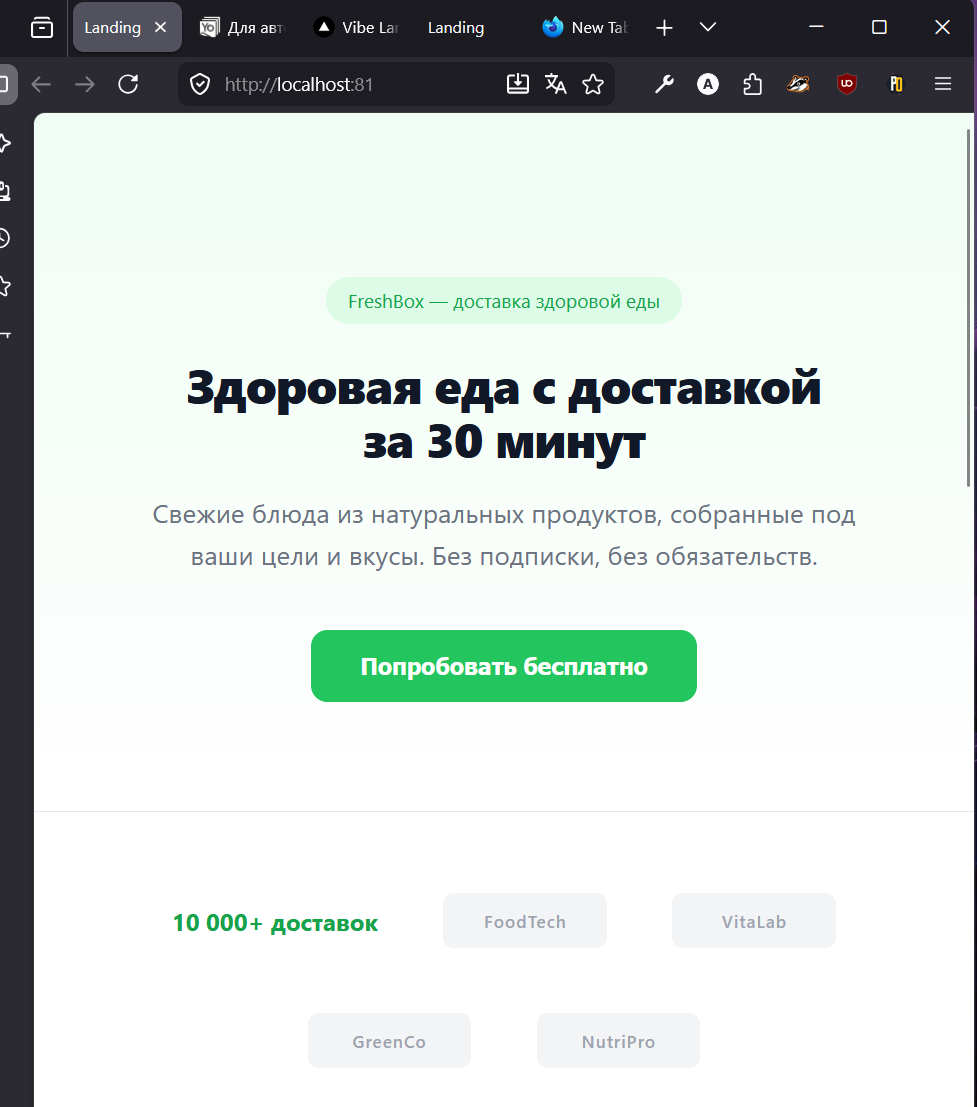Screen dimensions: 977x1107
Task: Switch to the second Landing tab
Action: (x=455, y=27)
